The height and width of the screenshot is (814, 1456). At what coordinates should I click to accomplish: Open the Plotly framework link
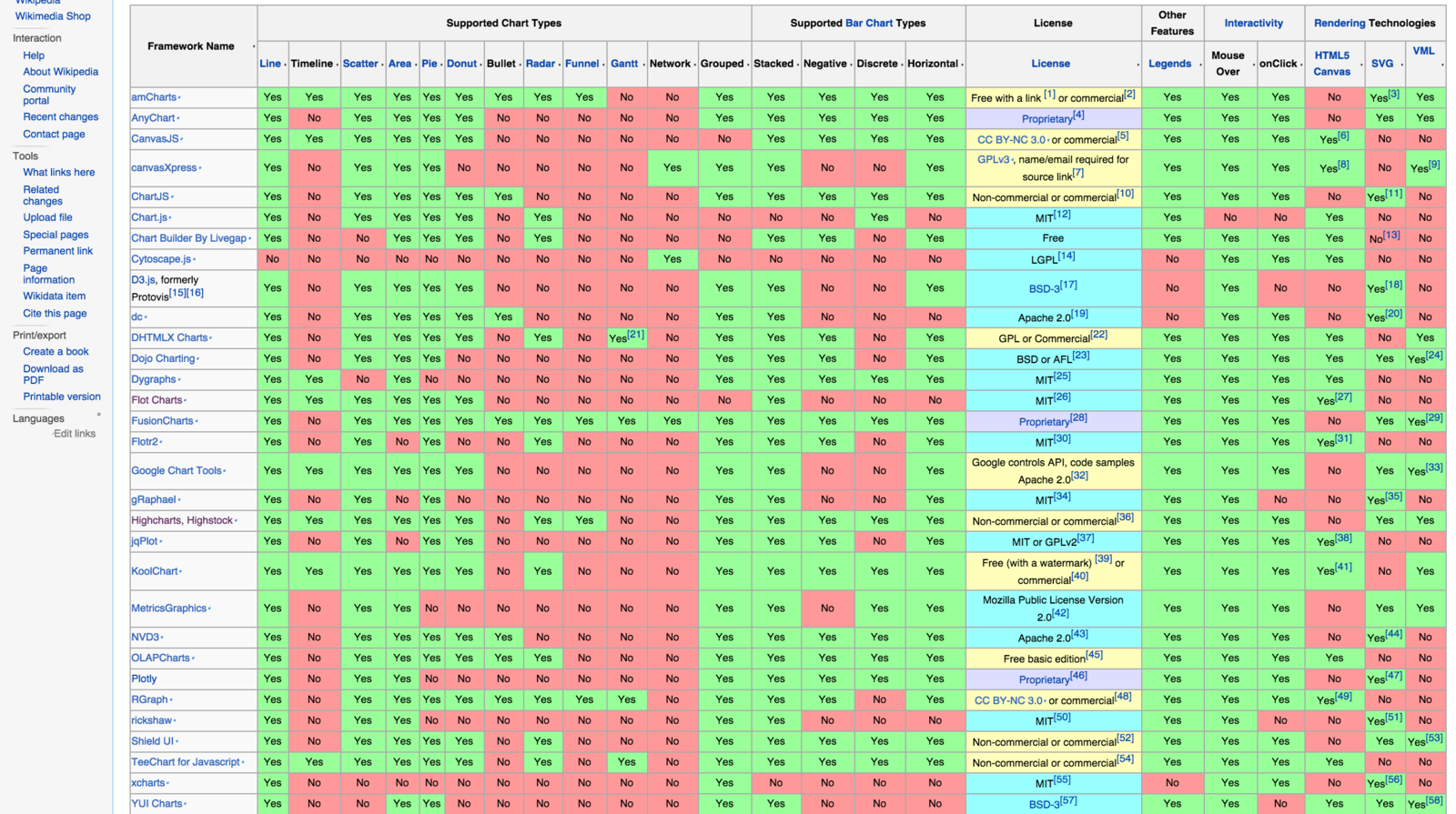click(x=144, y=678)
